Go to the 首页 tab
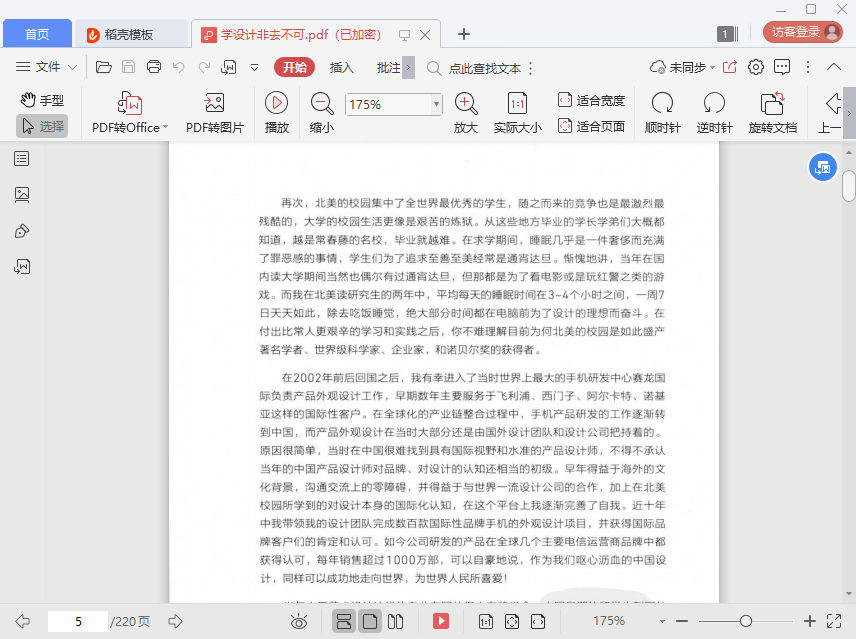This screenshot has height=639, width=856. click(37, 34)
